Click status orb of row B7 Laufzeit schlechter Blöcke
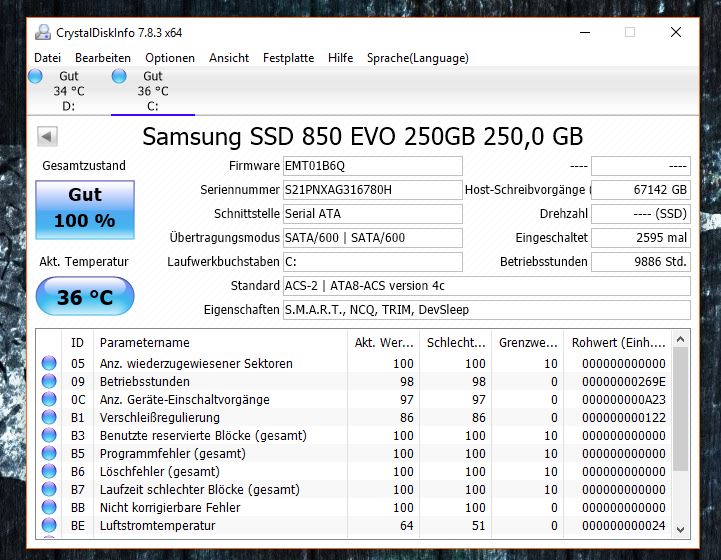Screen dimensions: 721x560 pyautogui.click(x=49, y=489)
